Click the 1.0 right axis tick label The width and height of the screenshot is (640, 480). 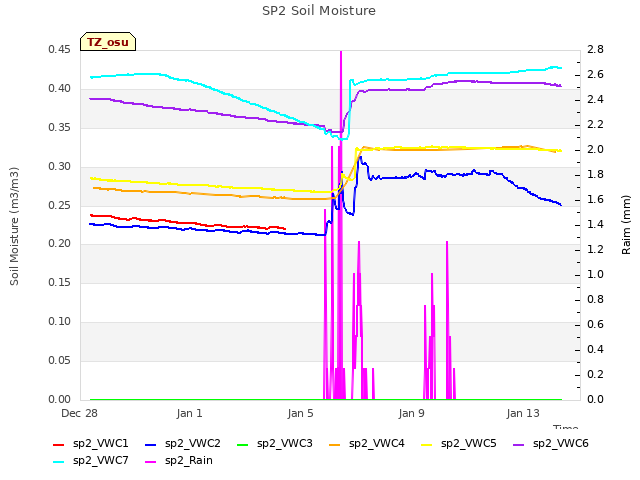[x=595, y=274]
